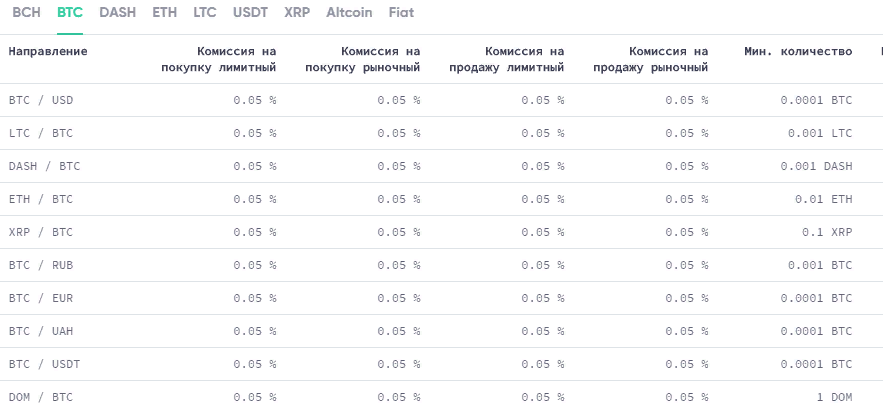Open the Fiat tab
Screen dimensions: 883x412
[401, 12]
